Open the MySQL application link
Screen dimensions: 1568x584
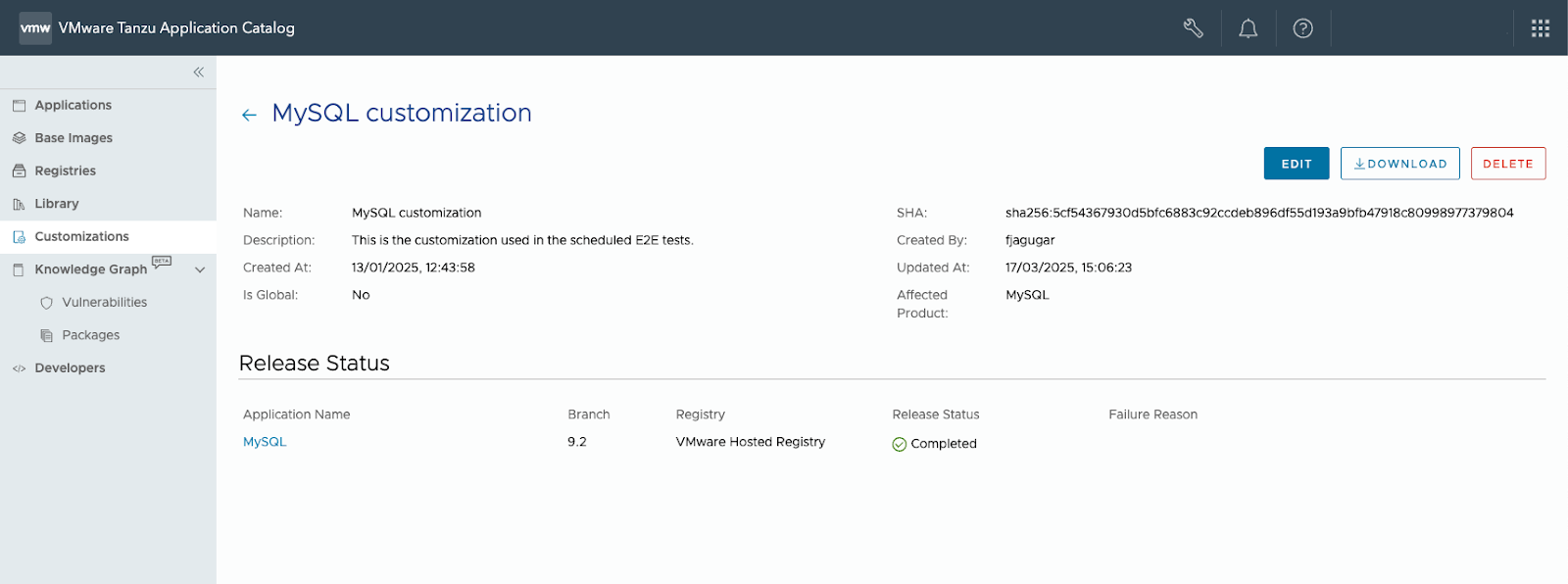tap(265, 442)
